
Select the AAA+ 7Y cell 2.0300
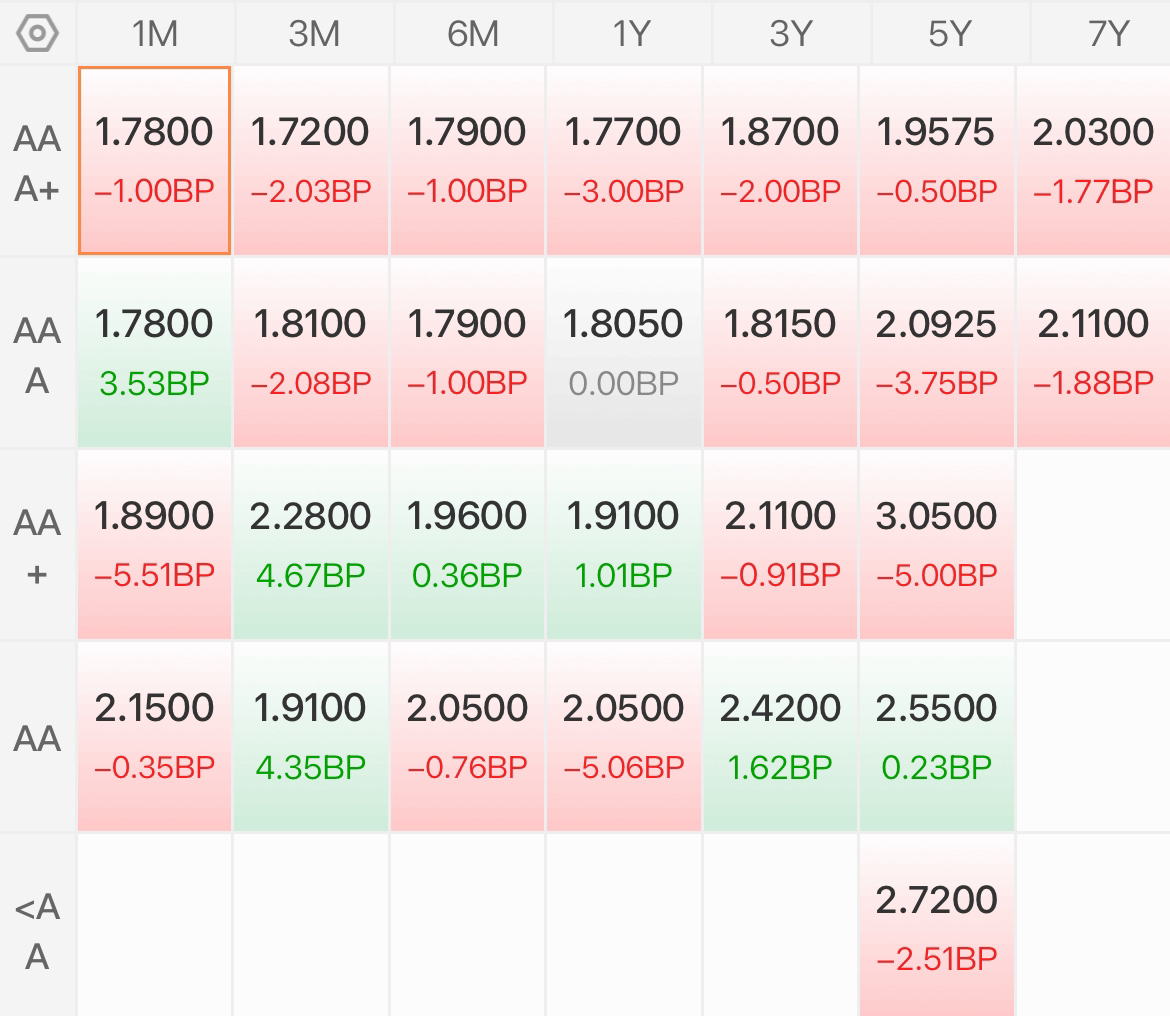point(1093,160)
